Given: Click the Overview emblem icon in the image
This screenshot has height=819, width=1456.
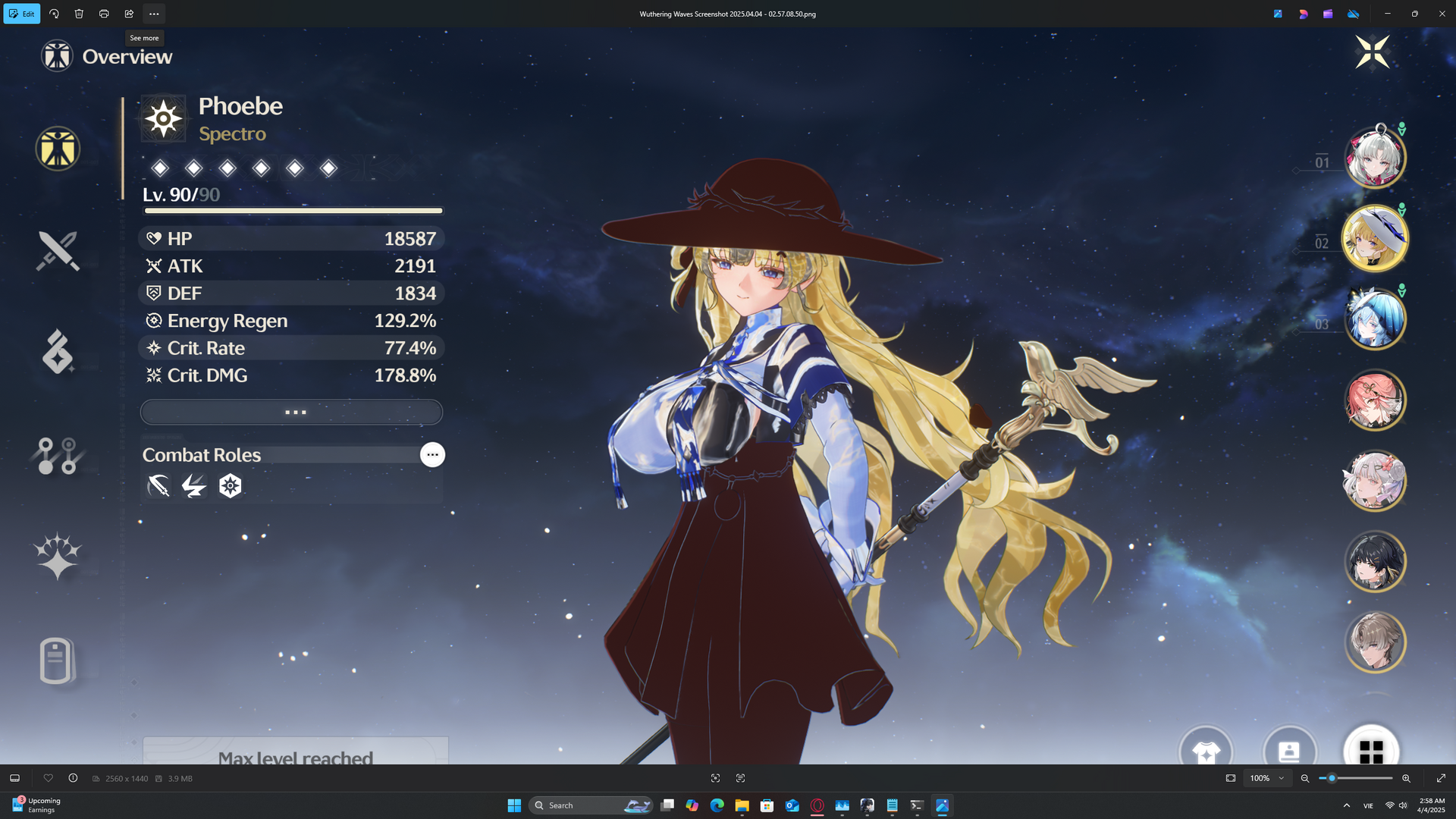Looking at the screenshot, I should pos(57,56).
